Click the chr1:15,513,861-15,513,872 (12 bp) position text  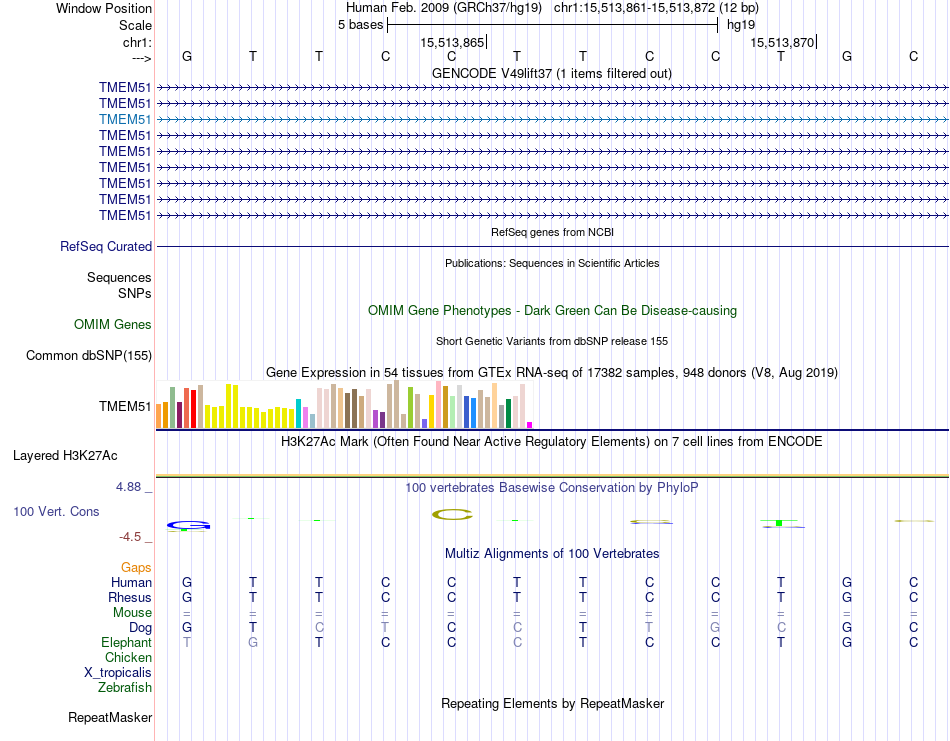(656, 8)
